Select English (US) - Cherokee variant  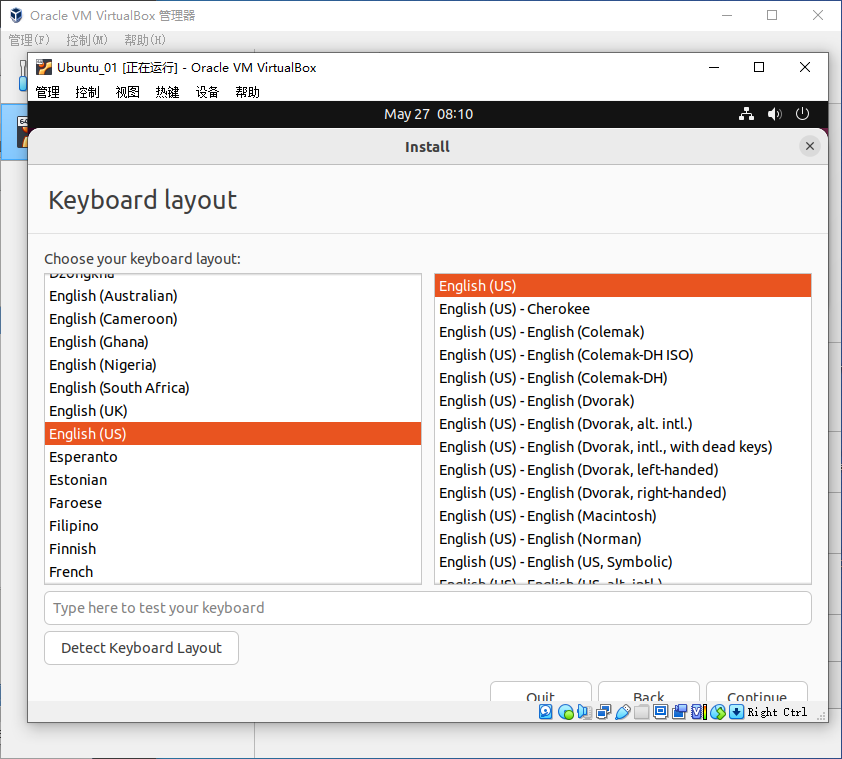pos(623,309)
